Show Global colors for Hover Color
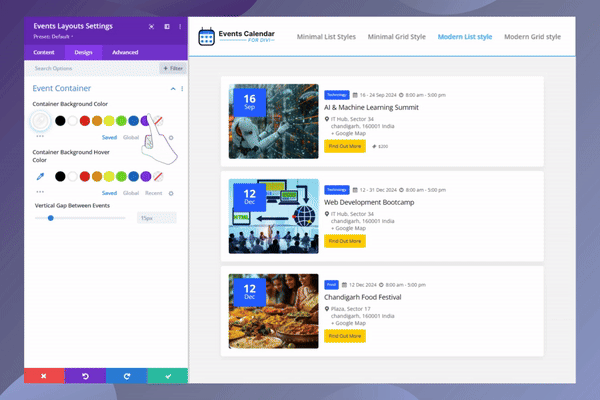Image resolution: width=600 pixels, height=400 pixels. [x=131, y=193]
